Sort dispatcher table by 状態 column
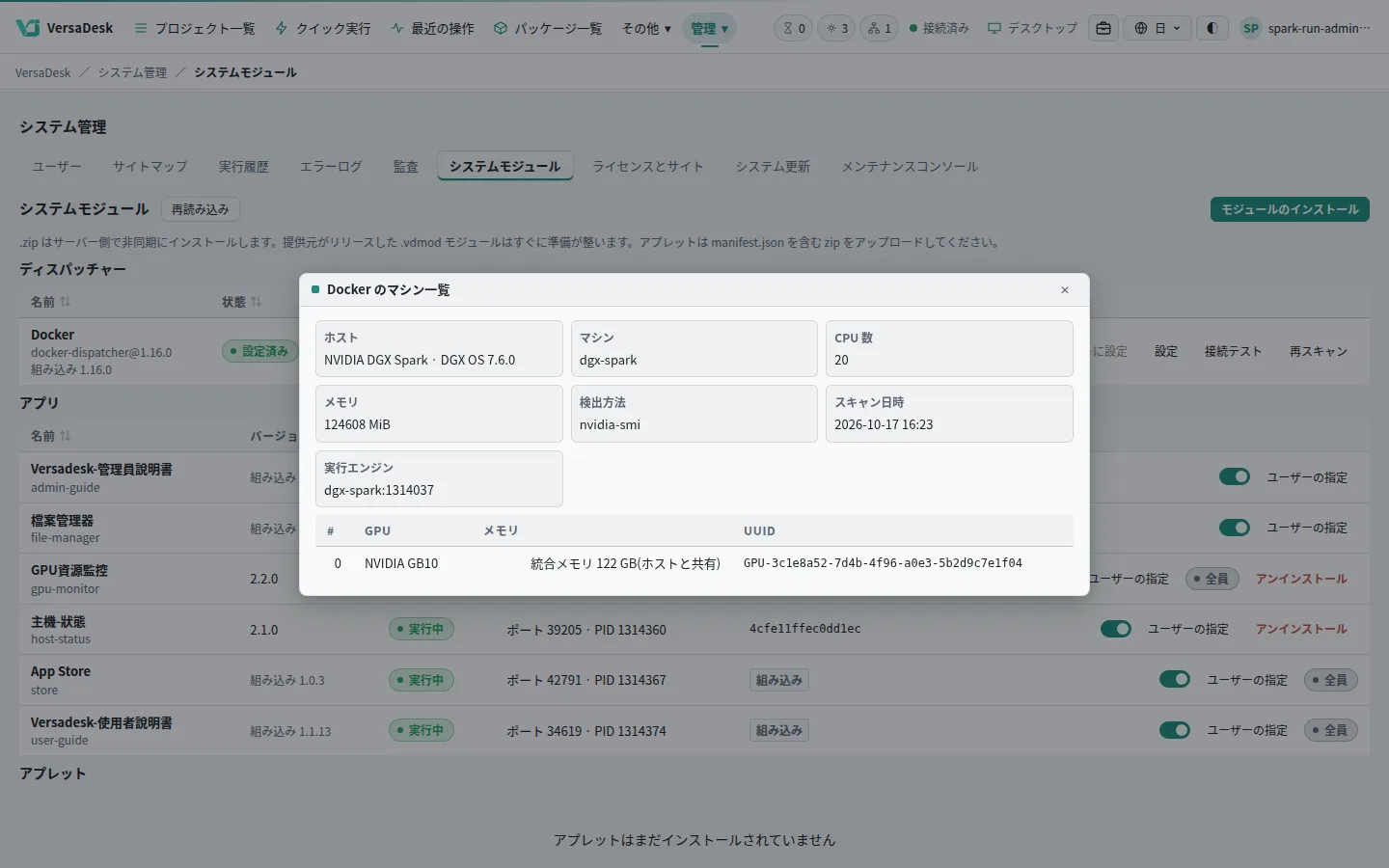This screenshot has width=1389, height=868. pyautogui.click(x=242, y=302)
